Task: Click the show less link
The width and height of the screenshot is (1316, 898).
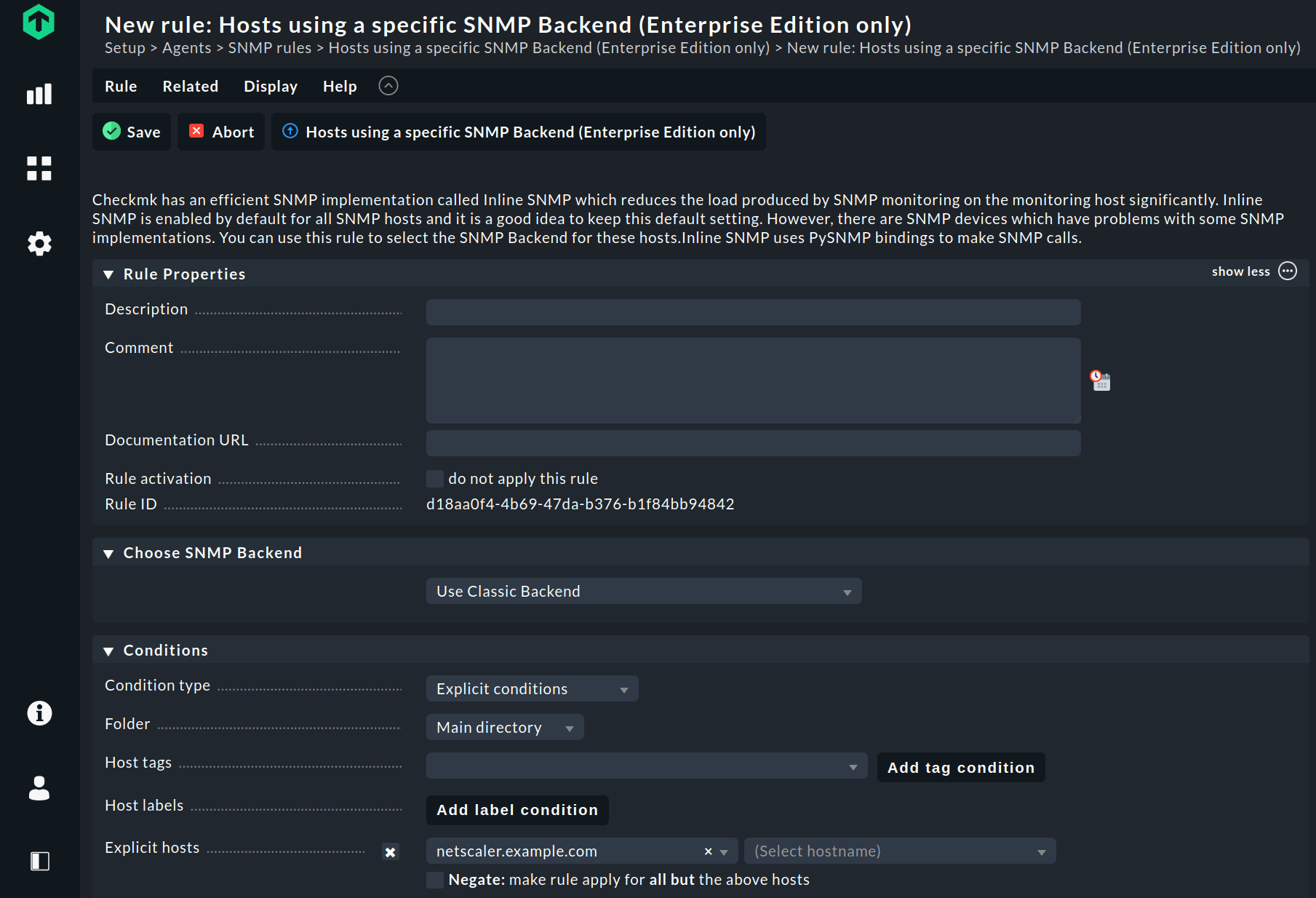Action: (1241, 271)
